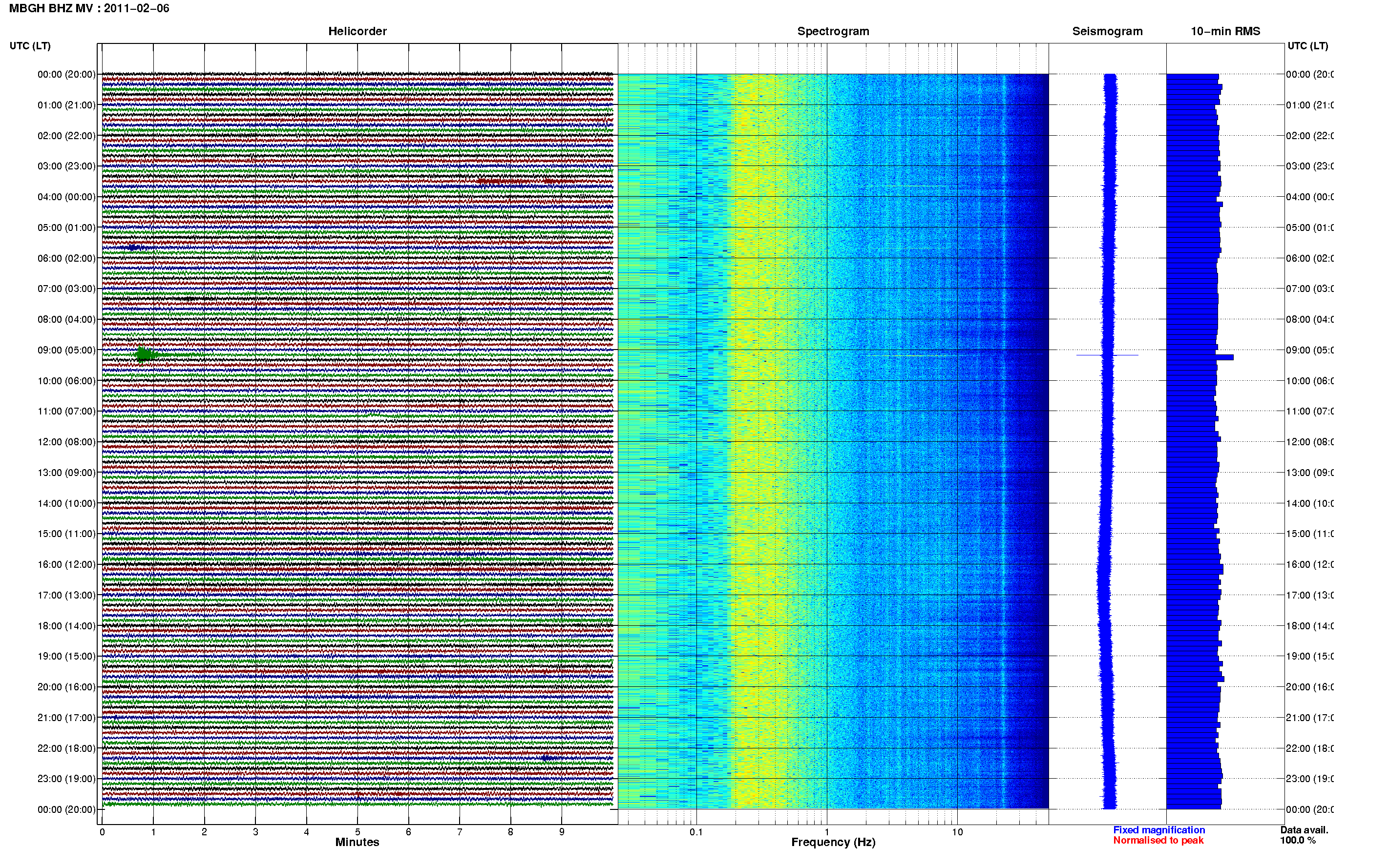
Task: Click the left 11:00 (07:00) time label
Action: tap(66, 411)
